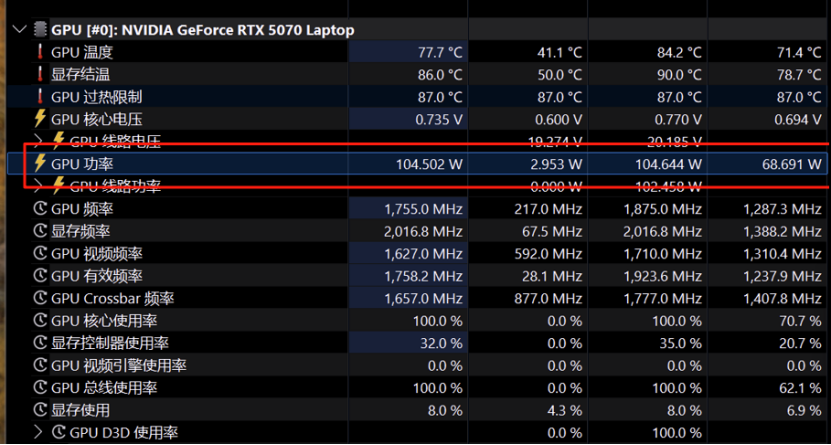This screenshot has width=831, height=445.
Task: Click the memory clock minimum 67.5 MHz
Action: click(553, 232)
